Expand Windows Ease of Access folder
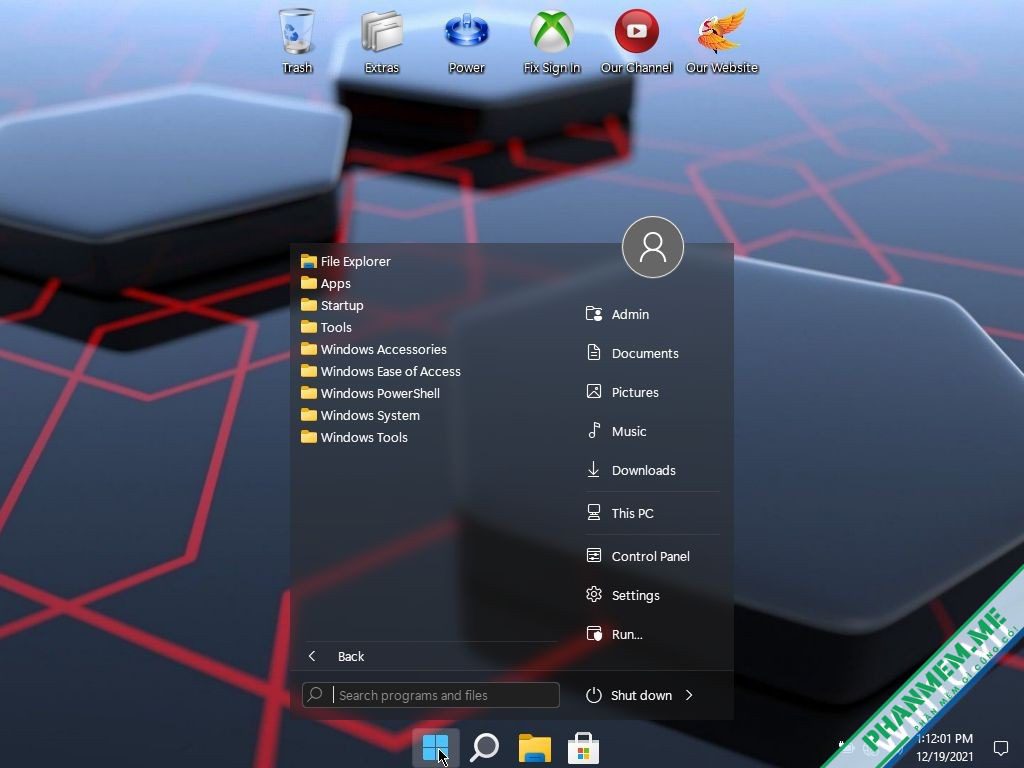Screen dimensions: 1024x768 [x=381, y=371]
